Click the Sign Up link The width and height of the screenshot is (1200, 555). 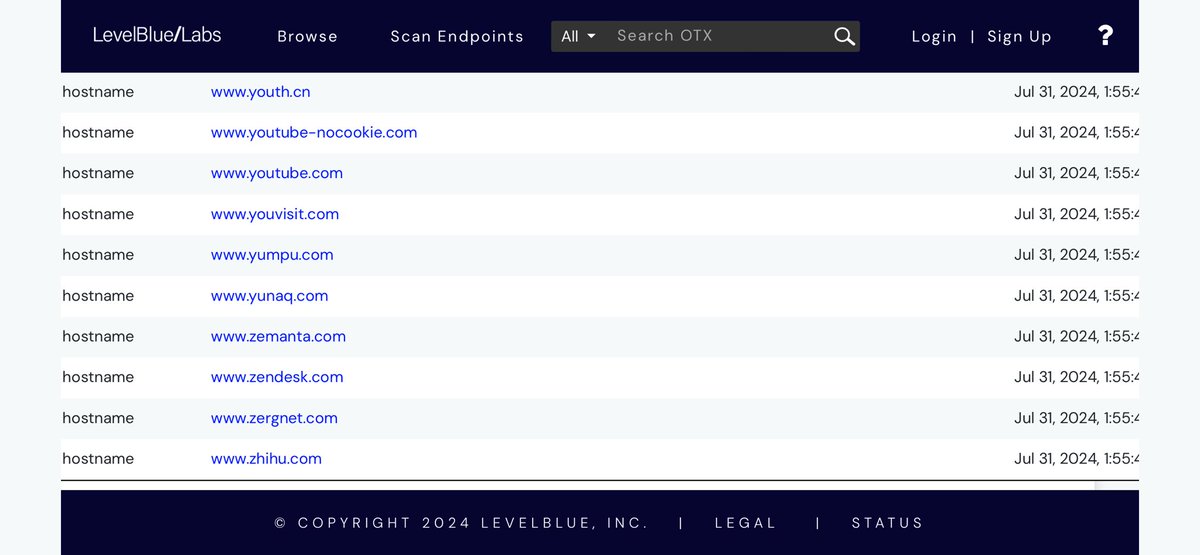(x=1019, y=37)
